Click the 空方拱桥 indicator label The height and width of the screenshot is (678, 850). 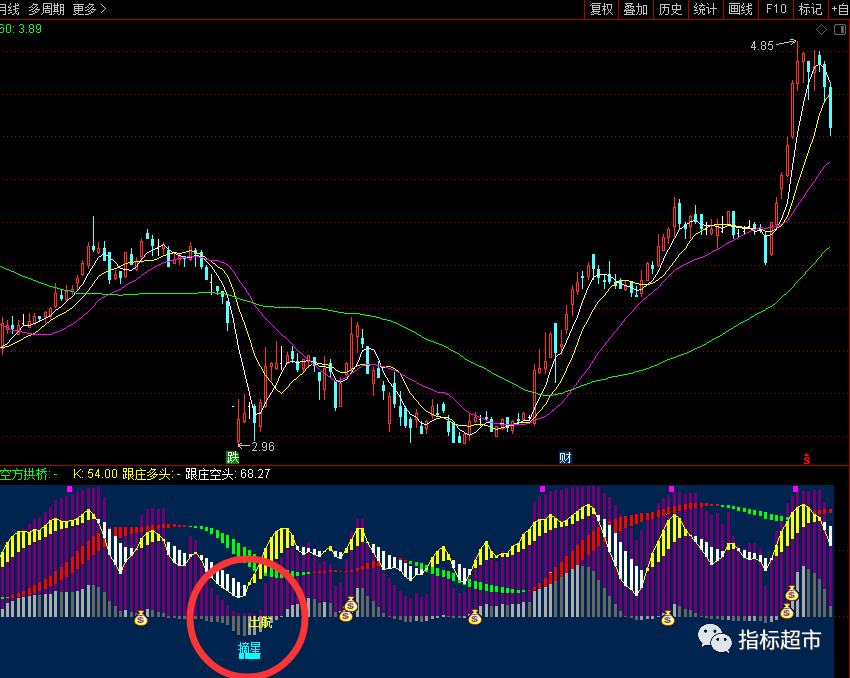click(29, 474)
